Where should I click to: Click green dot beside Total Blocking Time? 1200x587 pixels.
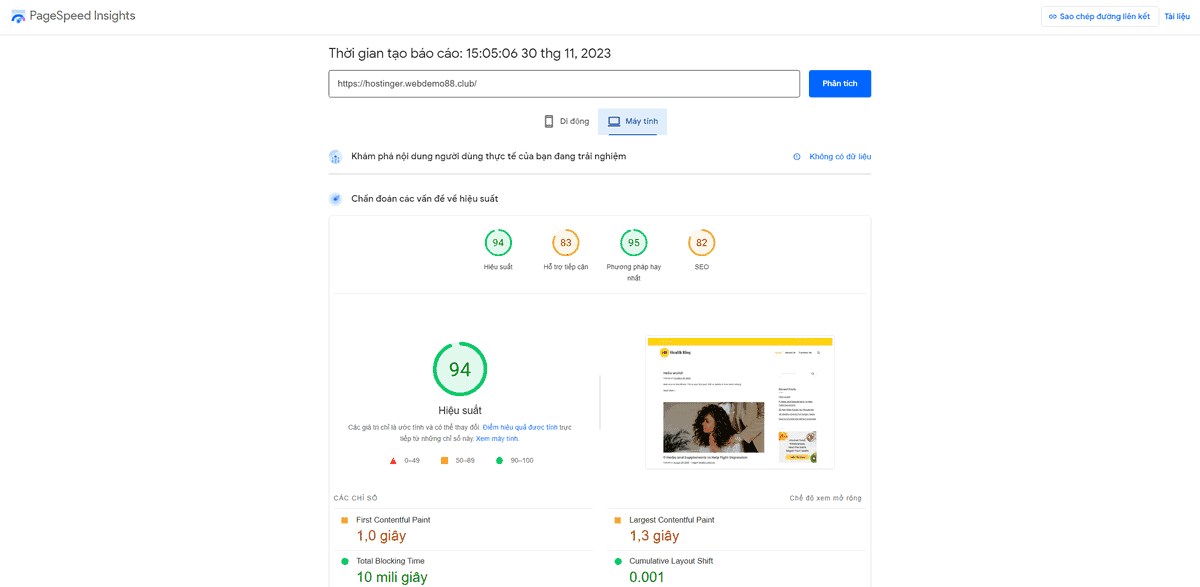(345, 561)
